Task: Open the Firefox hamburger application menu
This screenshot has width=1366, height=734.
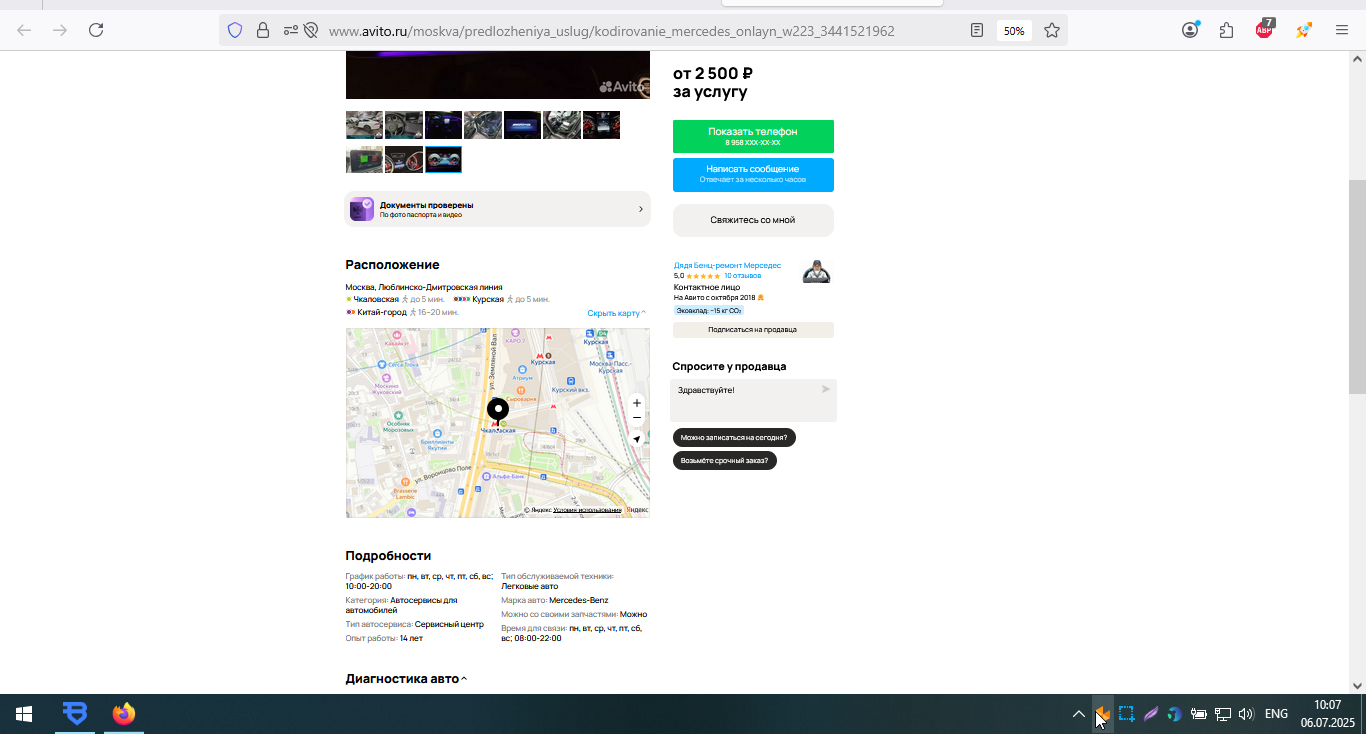Action: coord(1342,30)
